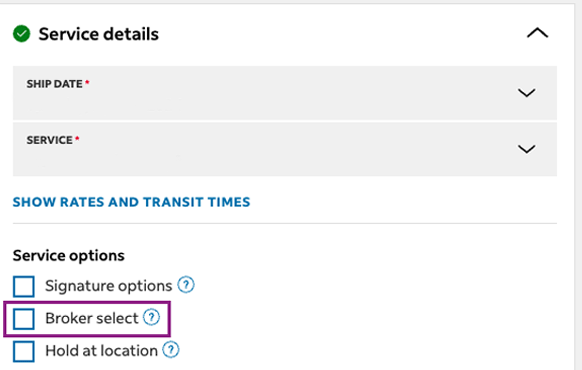Enable the Signature options checkbox
582x370 pixels.
point(24,286)
